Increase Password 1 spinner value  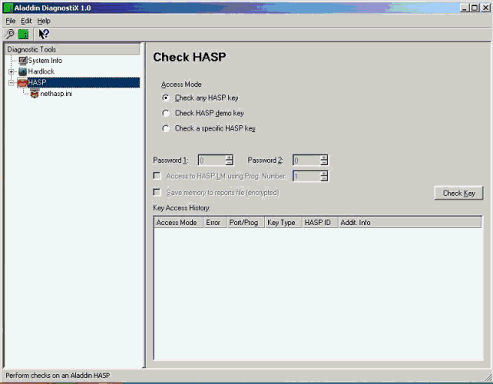click(229, 157)
